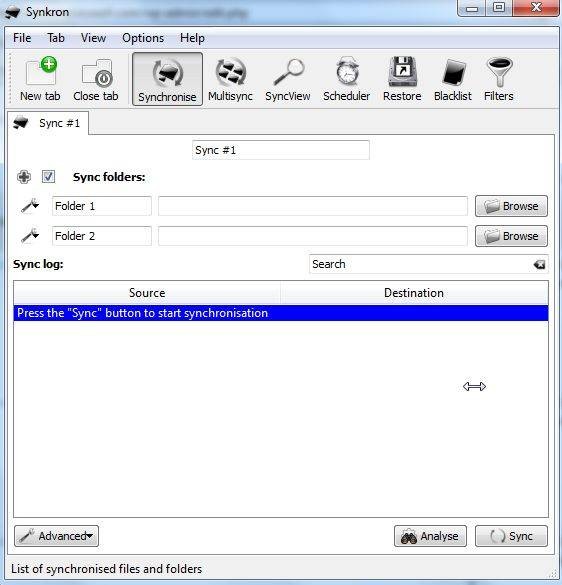Image resolution: width=562 pixels, height=585 pixels.
Task: Click the Destination column header
Action: [414, 293]
